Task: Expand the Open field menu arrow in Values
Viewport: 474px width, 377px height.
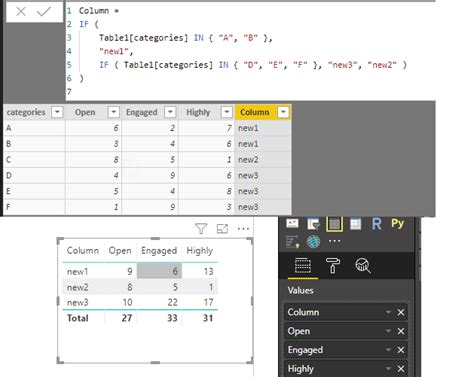Action: [x=388, y=331]
